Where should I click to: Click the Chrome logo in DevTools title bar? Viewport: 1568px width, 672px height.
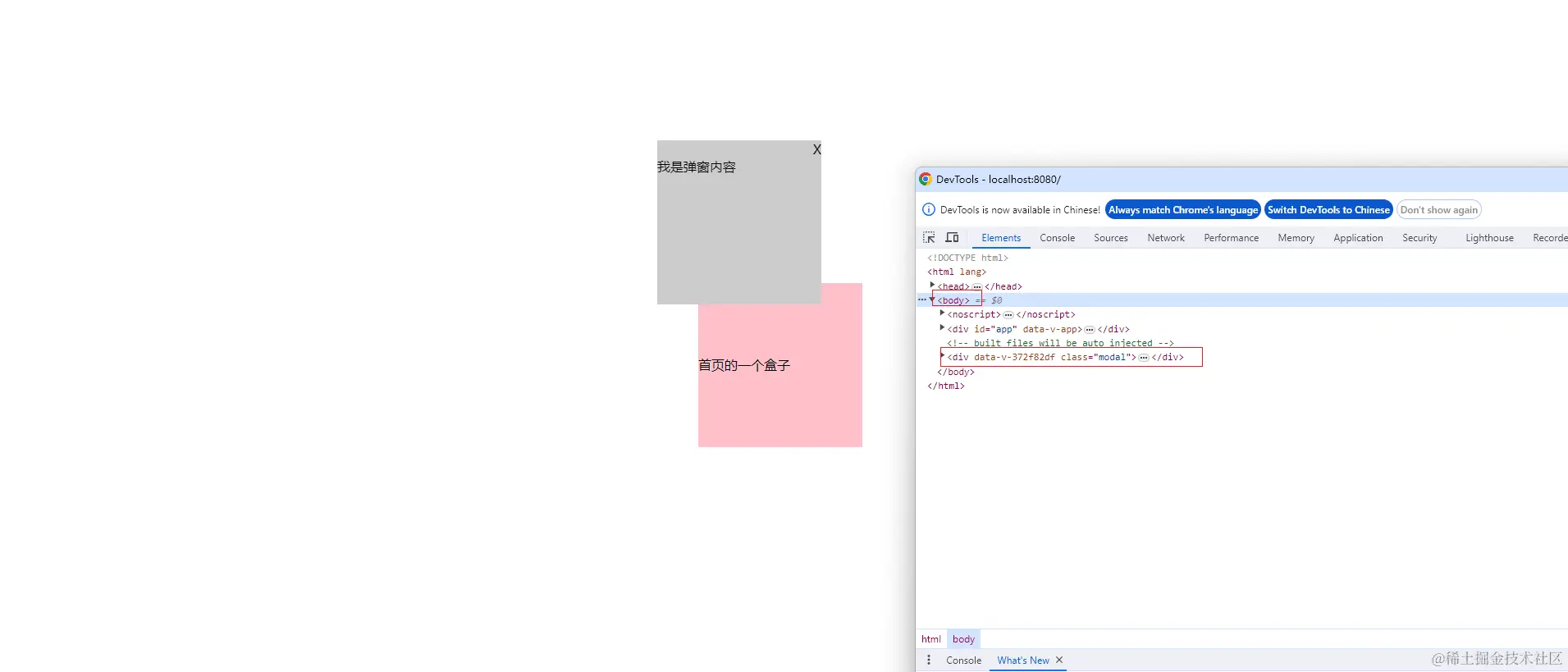(926, 179)
